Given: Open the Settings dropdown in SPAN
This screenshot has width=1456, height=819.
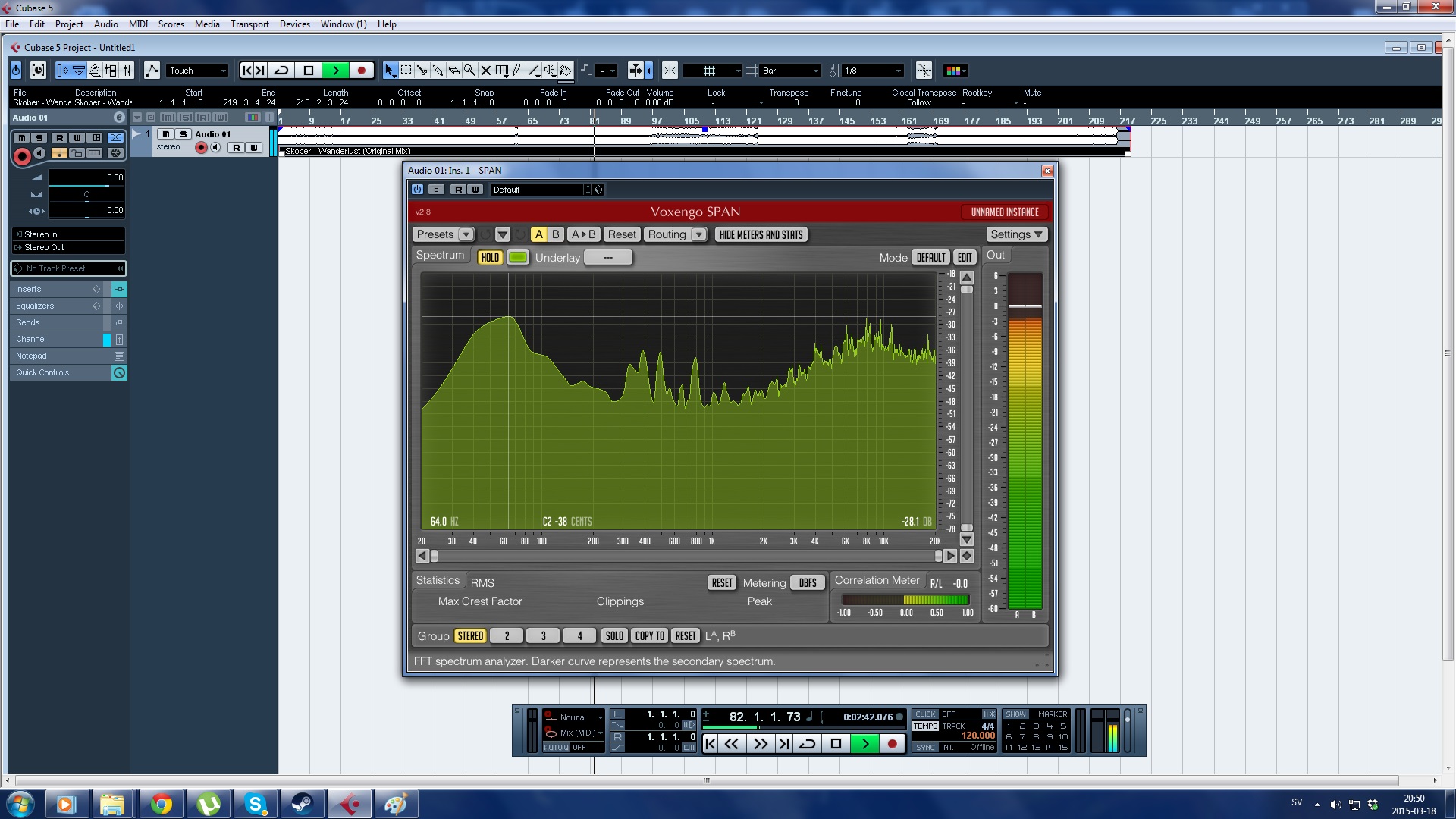Looking at the screenshot, I should pos(1016,234).
